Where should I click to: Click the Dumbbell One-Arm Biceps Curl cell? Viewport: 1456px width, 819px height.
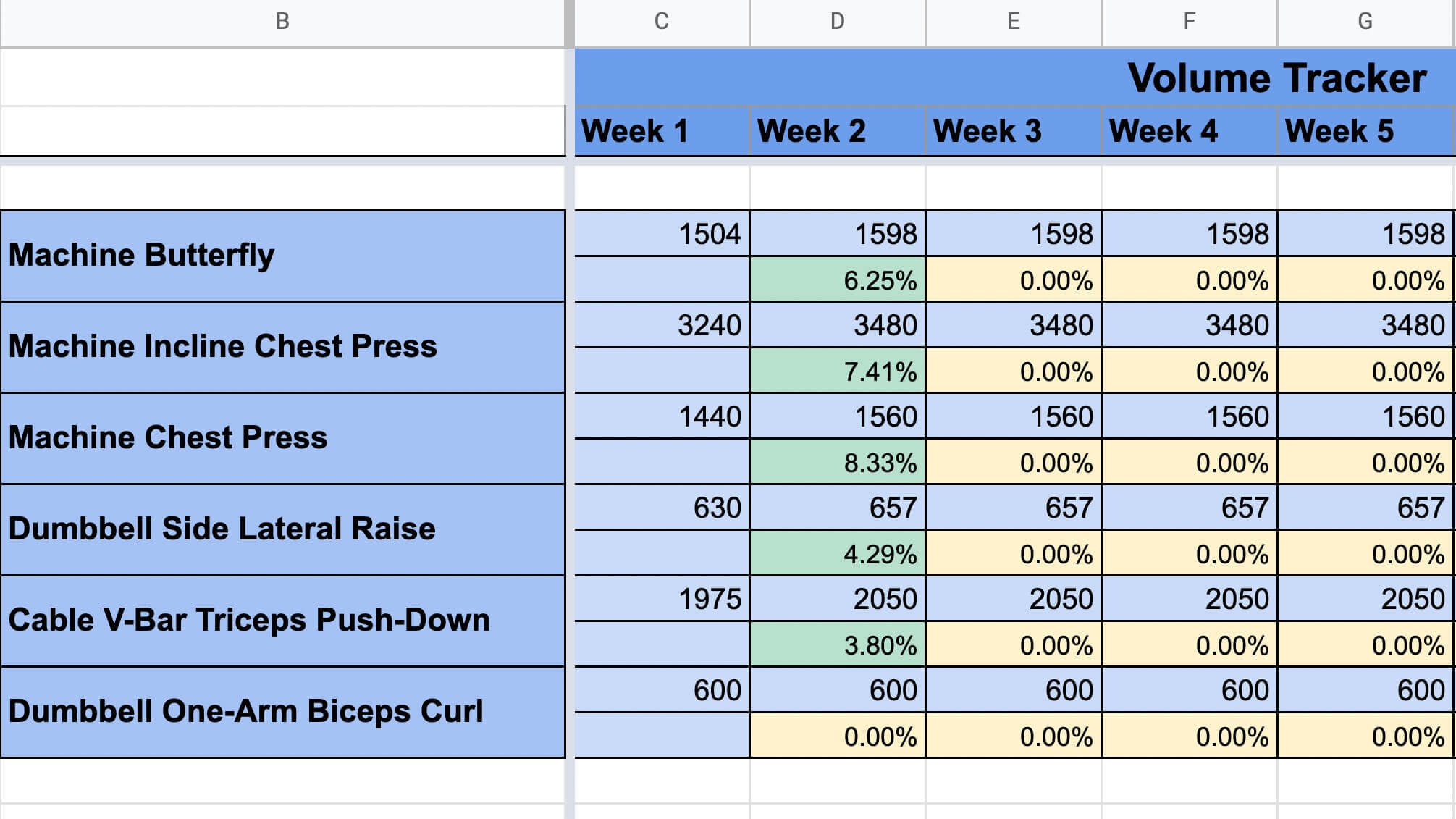pyautogui.click(x=282, y=712)
